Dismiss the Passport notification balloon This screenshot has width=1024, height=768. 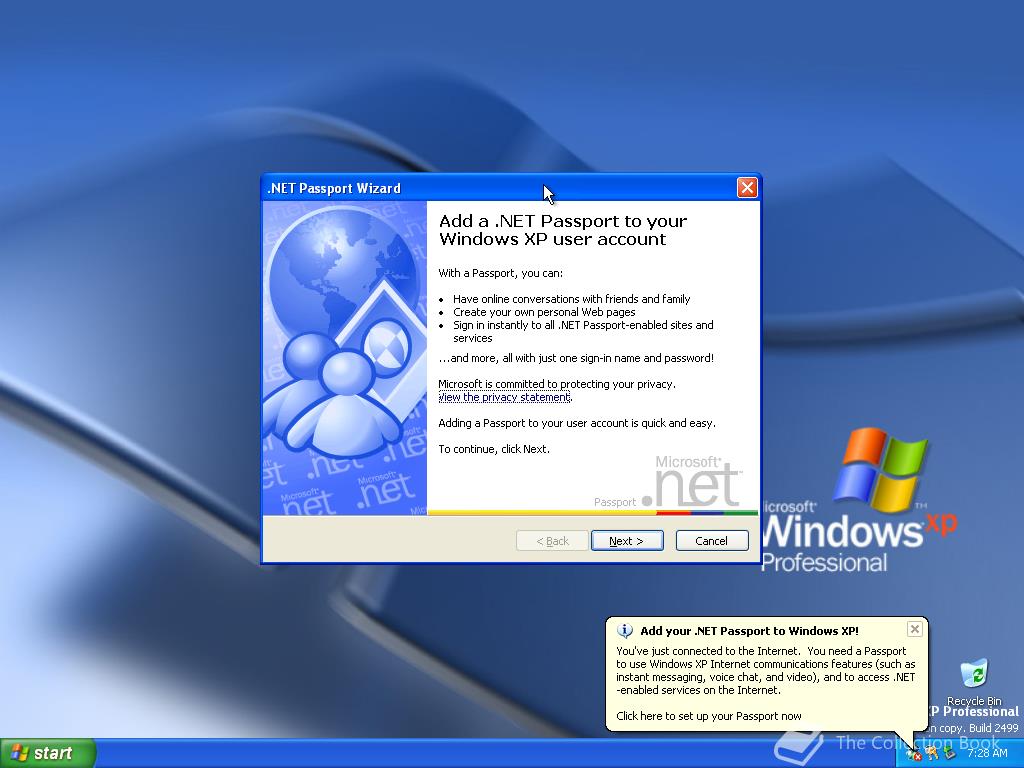point(914,629)
